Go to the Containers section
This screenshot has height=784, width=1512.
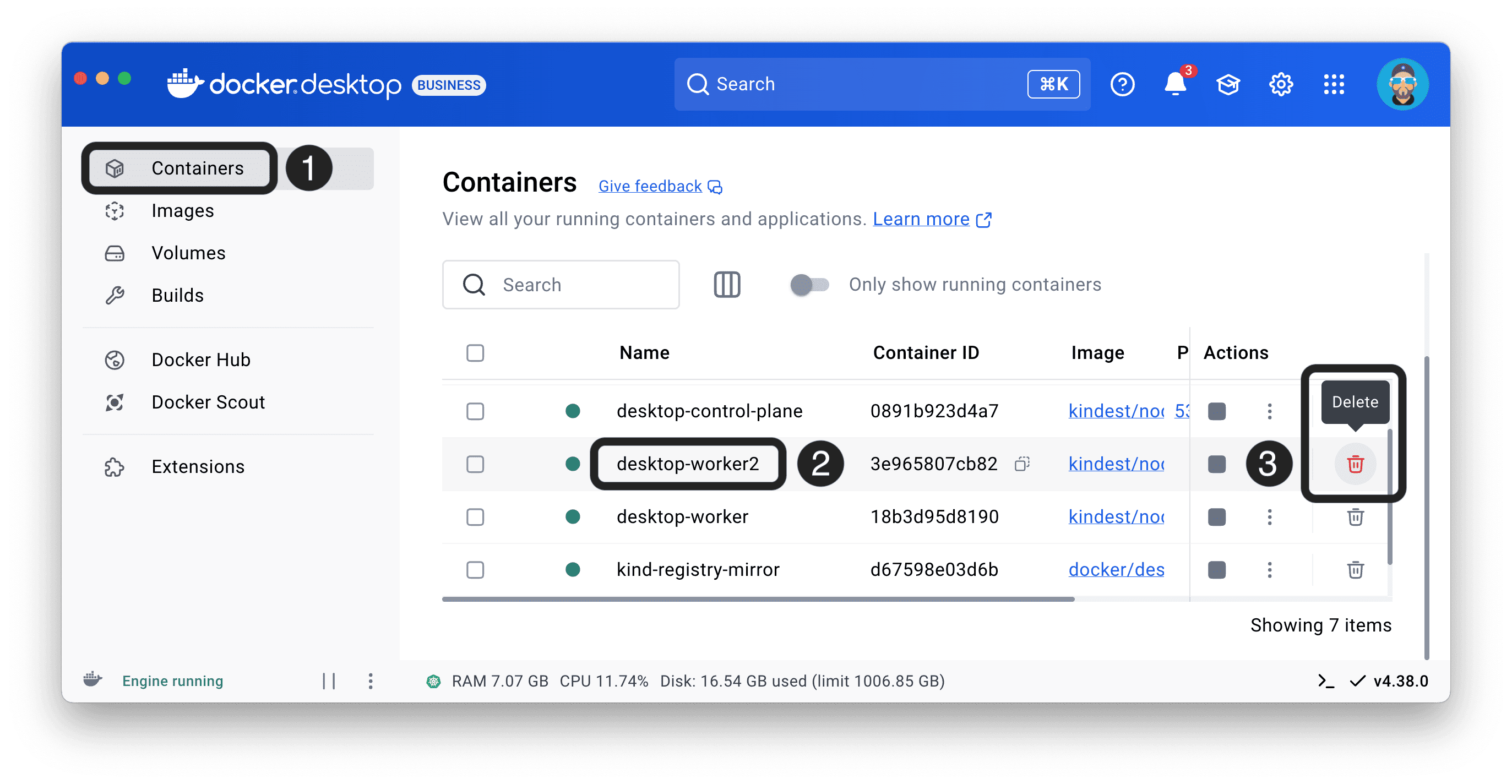tap(198, 168)
